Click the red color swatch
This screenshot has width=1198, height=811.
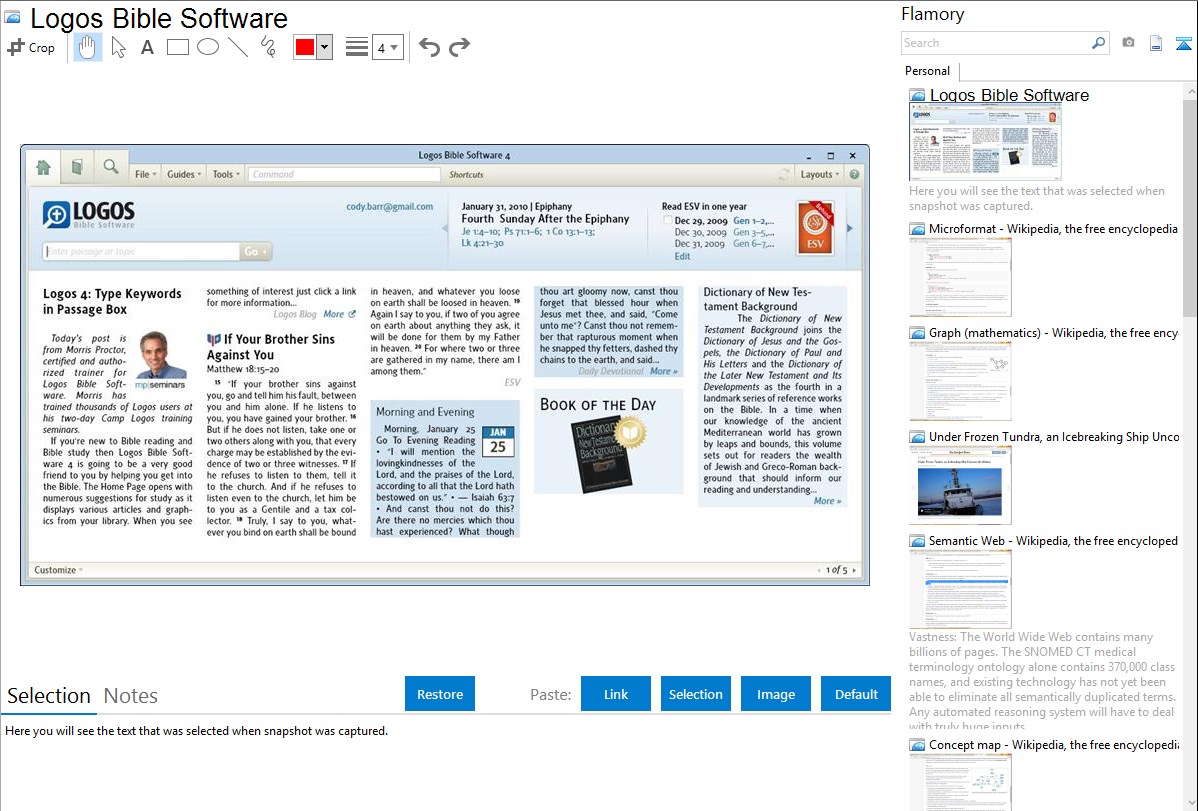[305, 47]
